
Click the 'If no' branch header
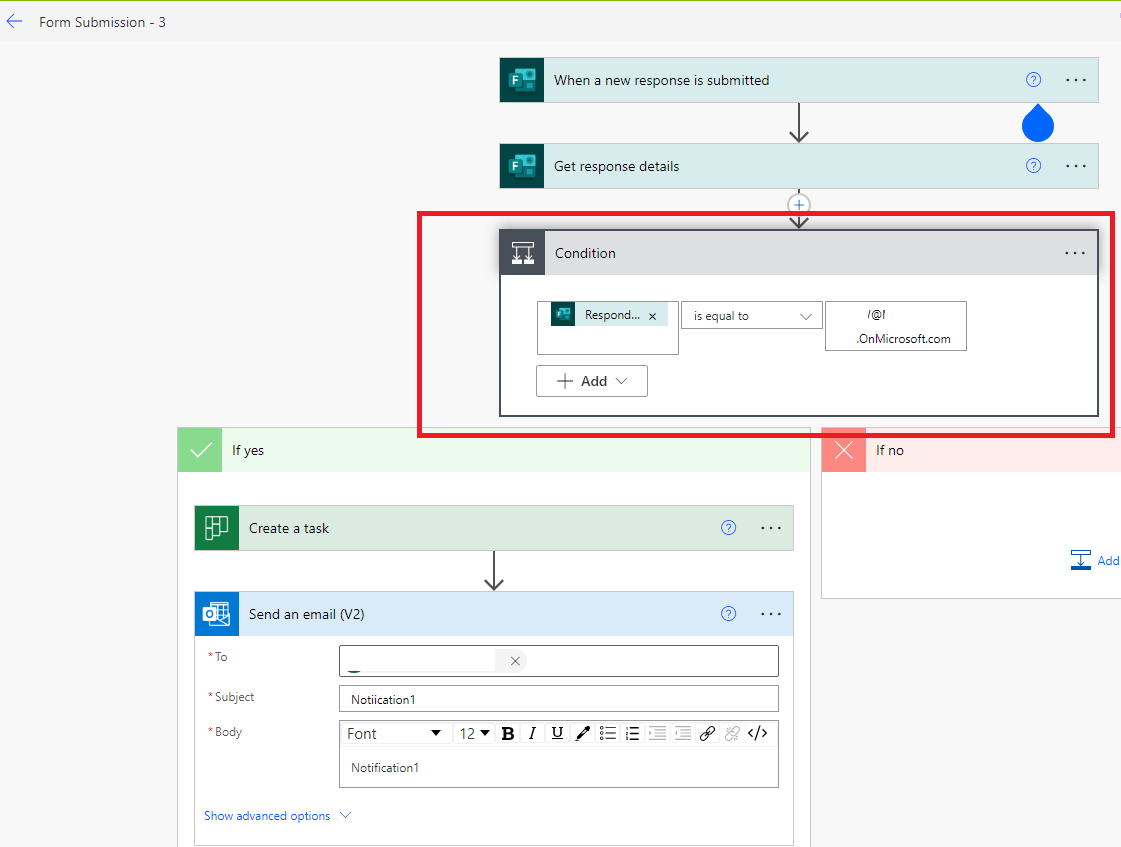[x=971, y=450]
